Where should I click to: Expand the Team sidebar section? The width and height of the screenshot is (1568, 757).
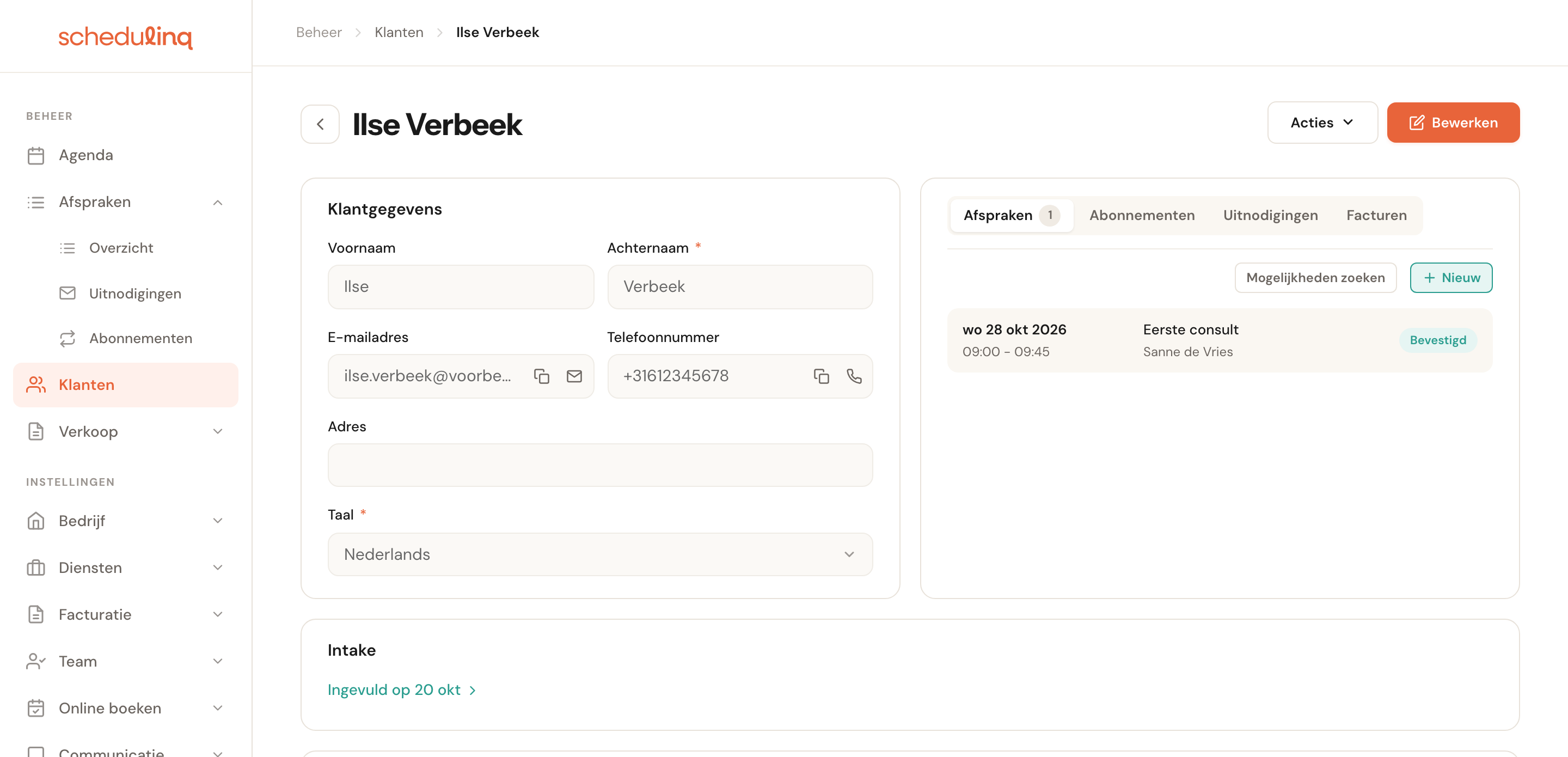point(217,661)
